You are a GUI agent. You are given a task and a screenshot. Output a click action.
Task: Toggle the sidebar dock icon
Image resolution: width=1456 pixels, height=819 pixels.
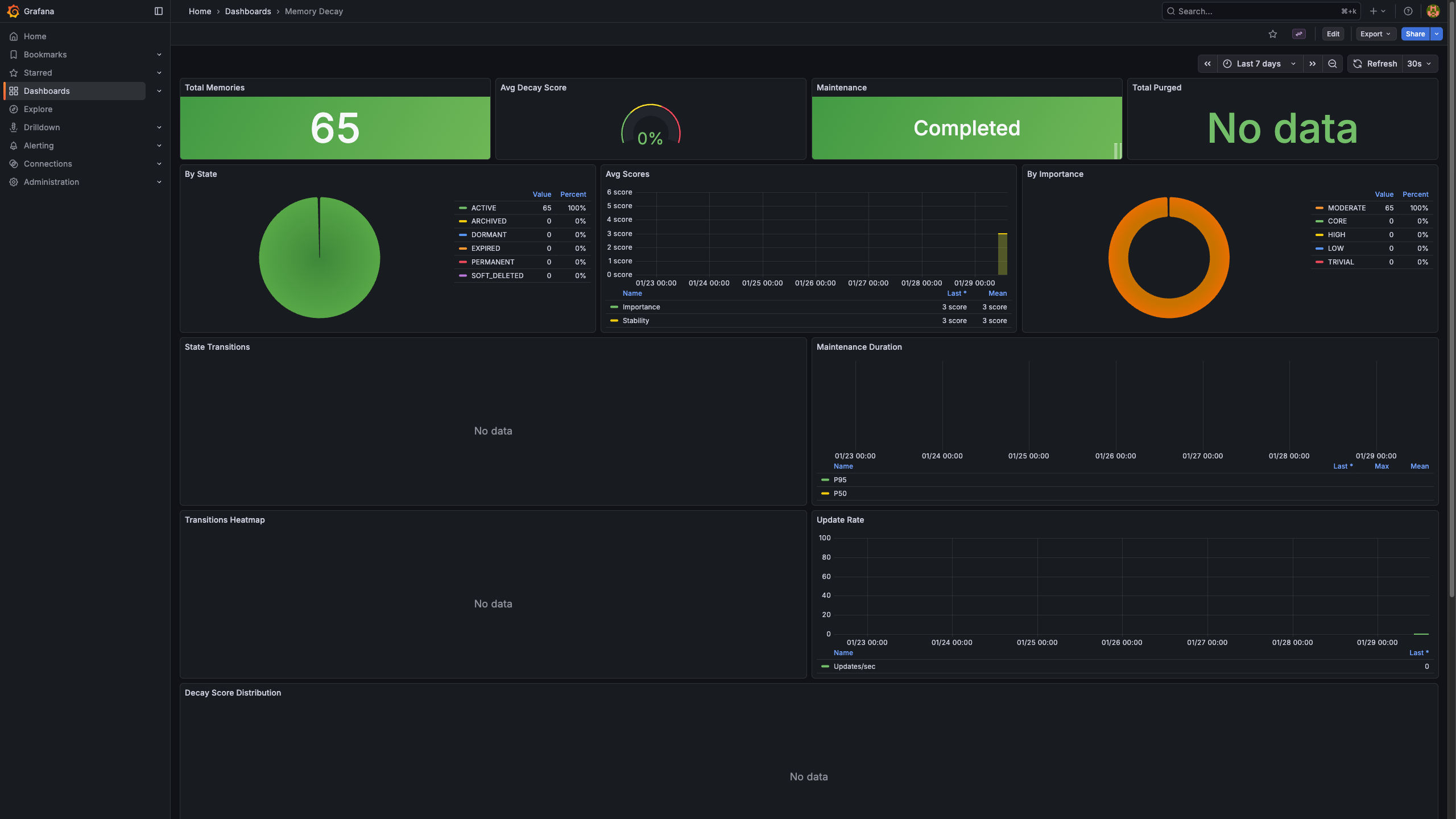pyautogui.click(x=159, y=11)
